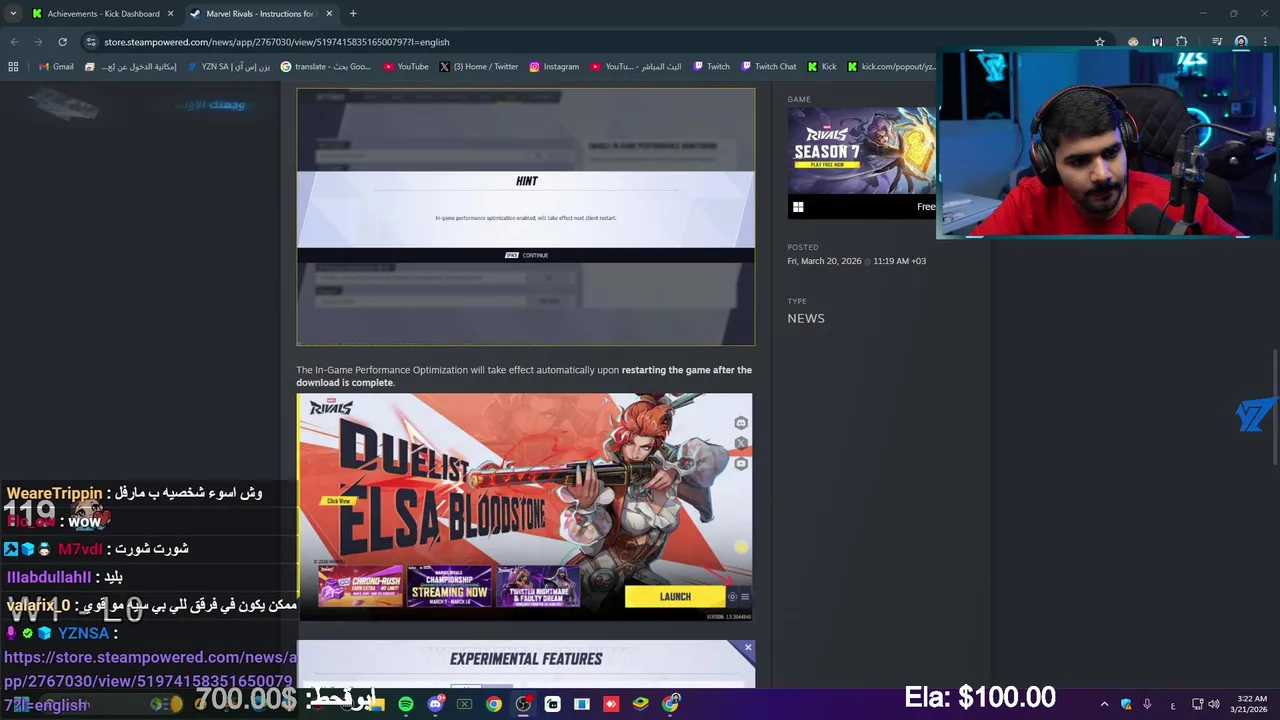Click the Free label under the game banner
Screen dimensions: 1280x720
926,207
